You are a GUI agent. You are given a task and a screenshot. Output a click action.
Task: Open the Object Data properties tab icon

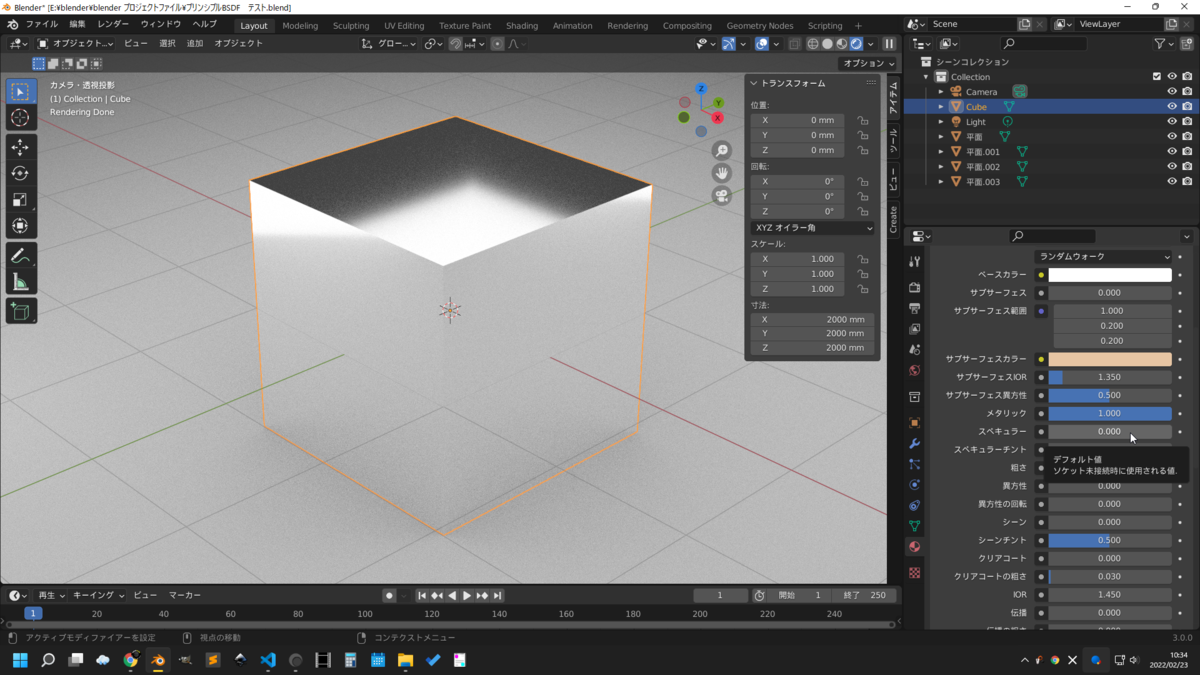[914, 525]
